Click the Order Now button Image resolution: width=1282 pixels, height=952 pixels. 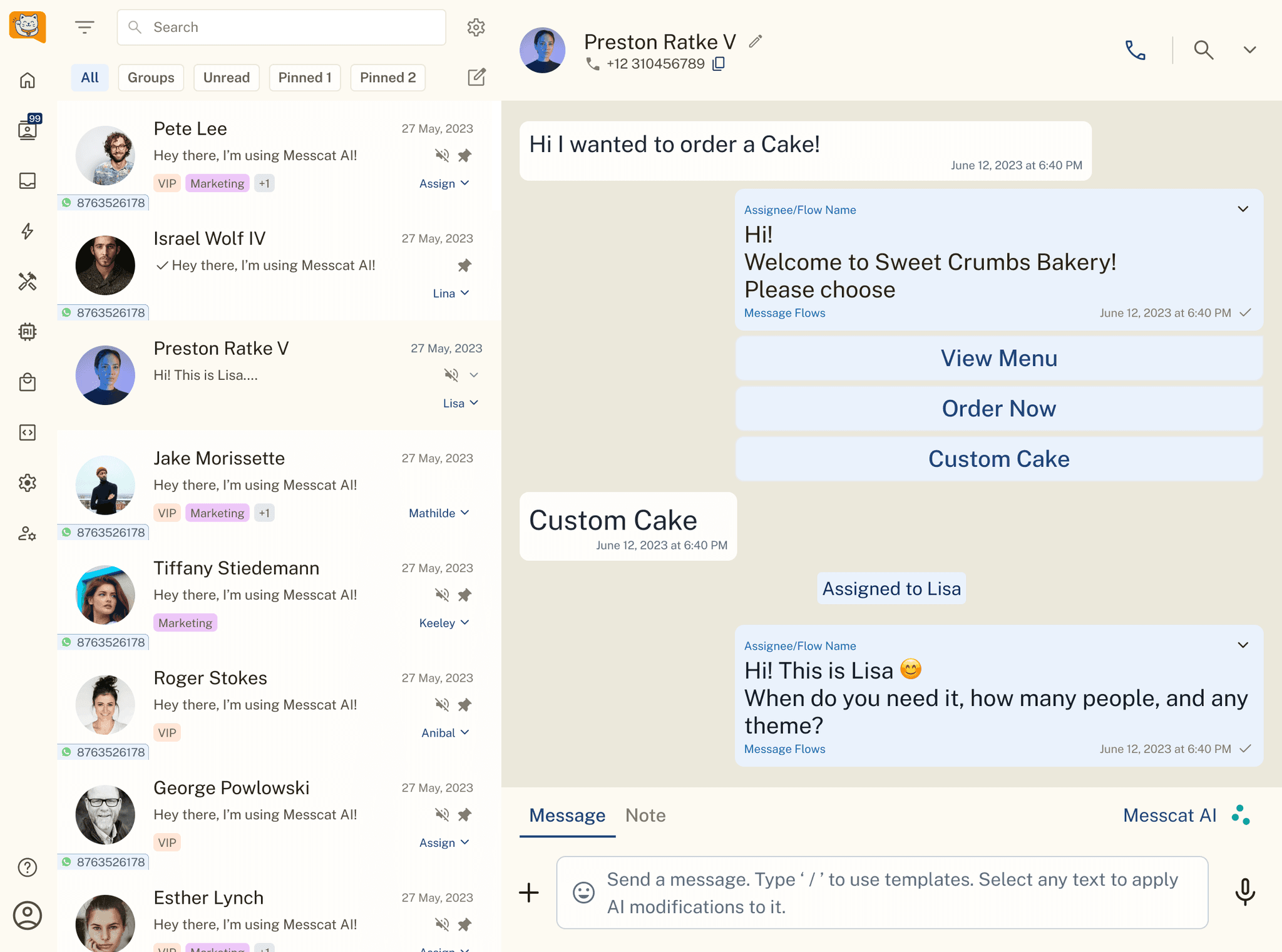pos(998,409)
